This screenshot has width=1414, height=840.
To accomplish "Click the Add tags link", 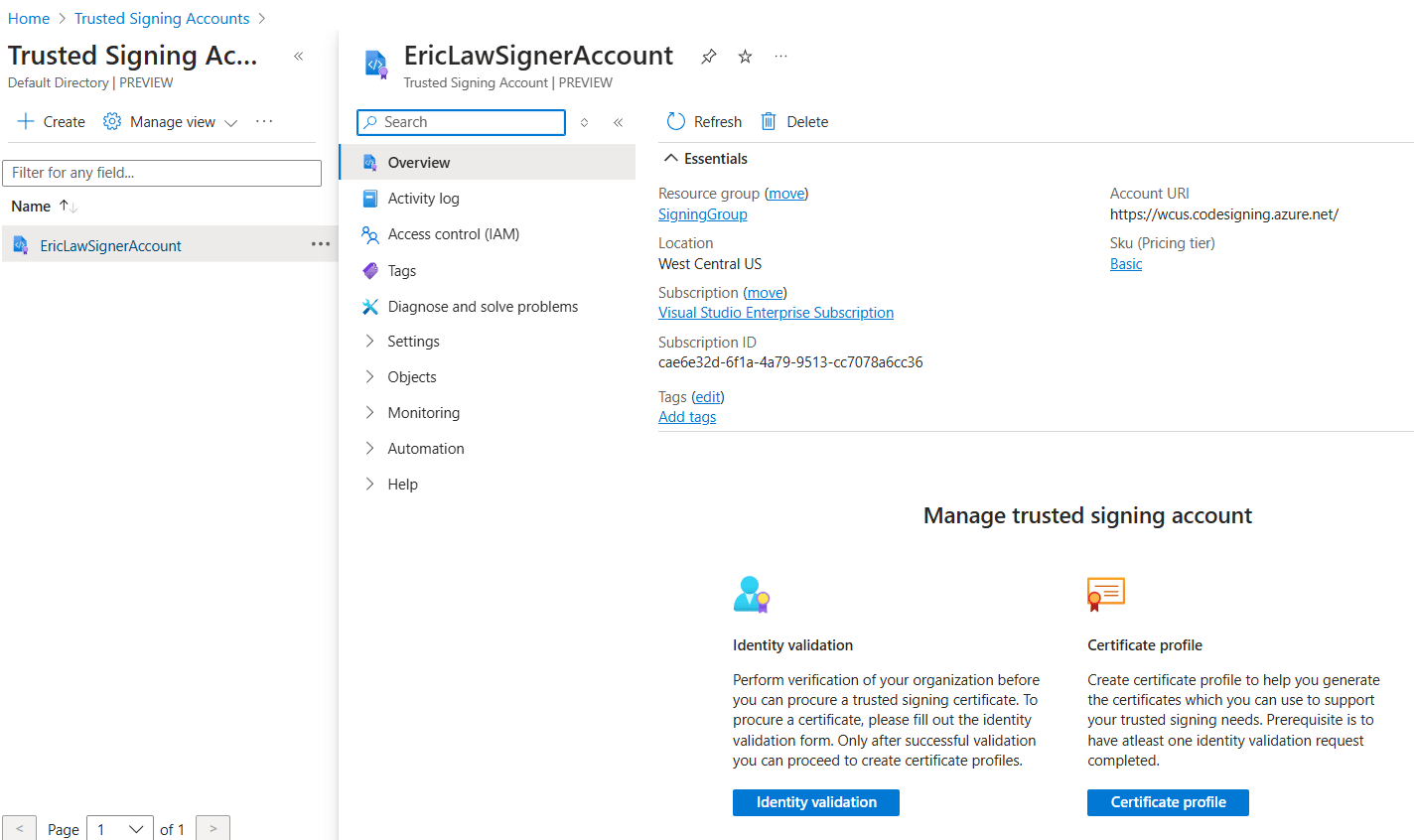I will [x=687, y=417].
